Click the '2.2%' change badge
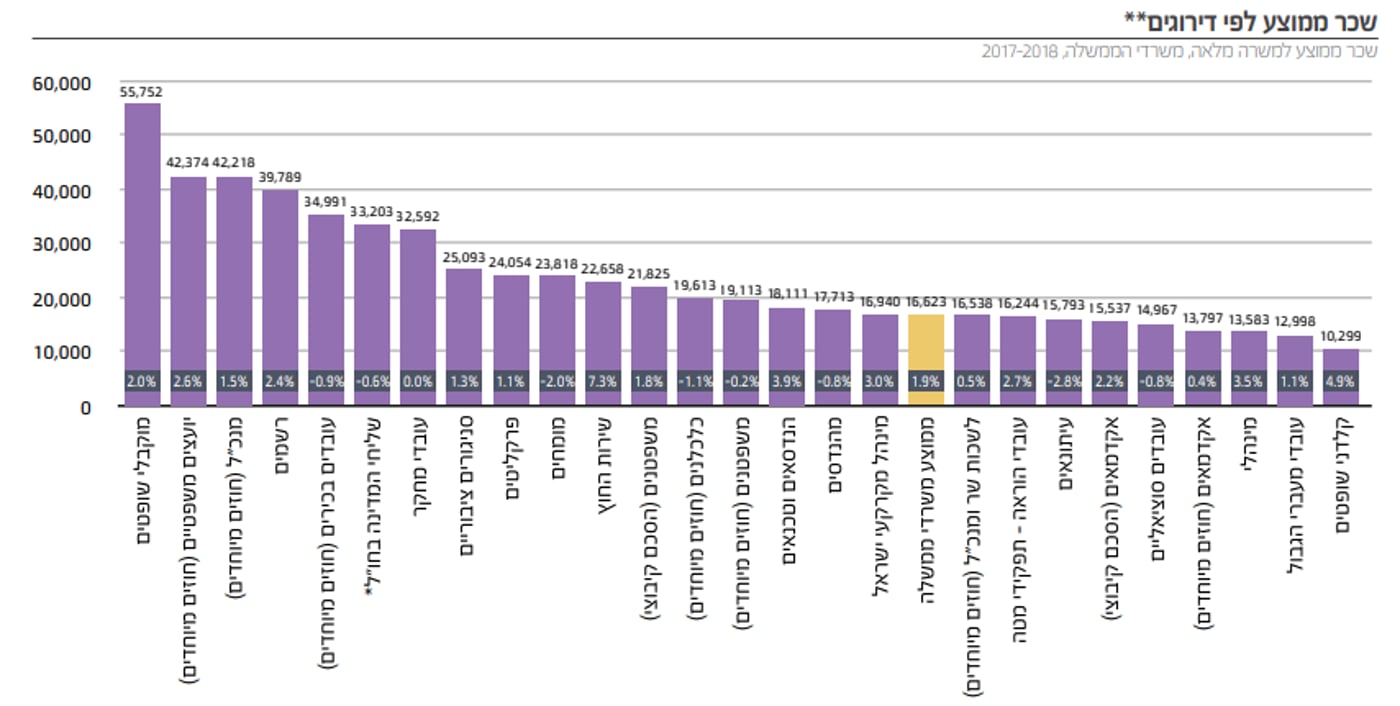 coord(1111,381)
